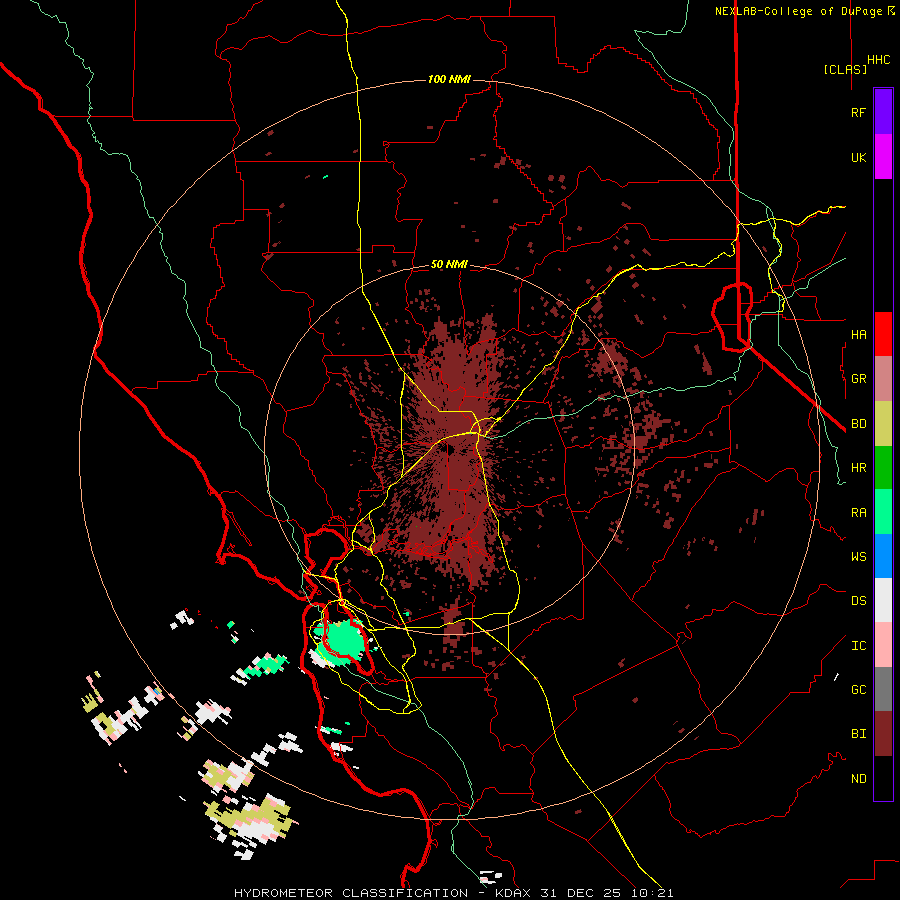Click the dark radar site center point
Screen dimensions: 900x900
coord(450,449)
